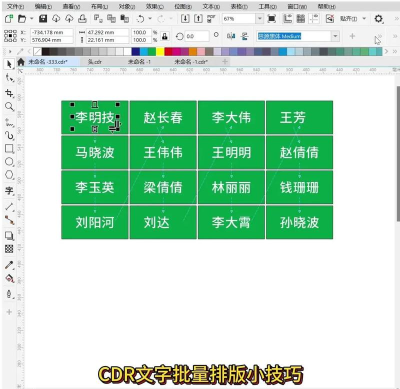
Task: Open the font name dropdown arrow
Action: (335, 36)
